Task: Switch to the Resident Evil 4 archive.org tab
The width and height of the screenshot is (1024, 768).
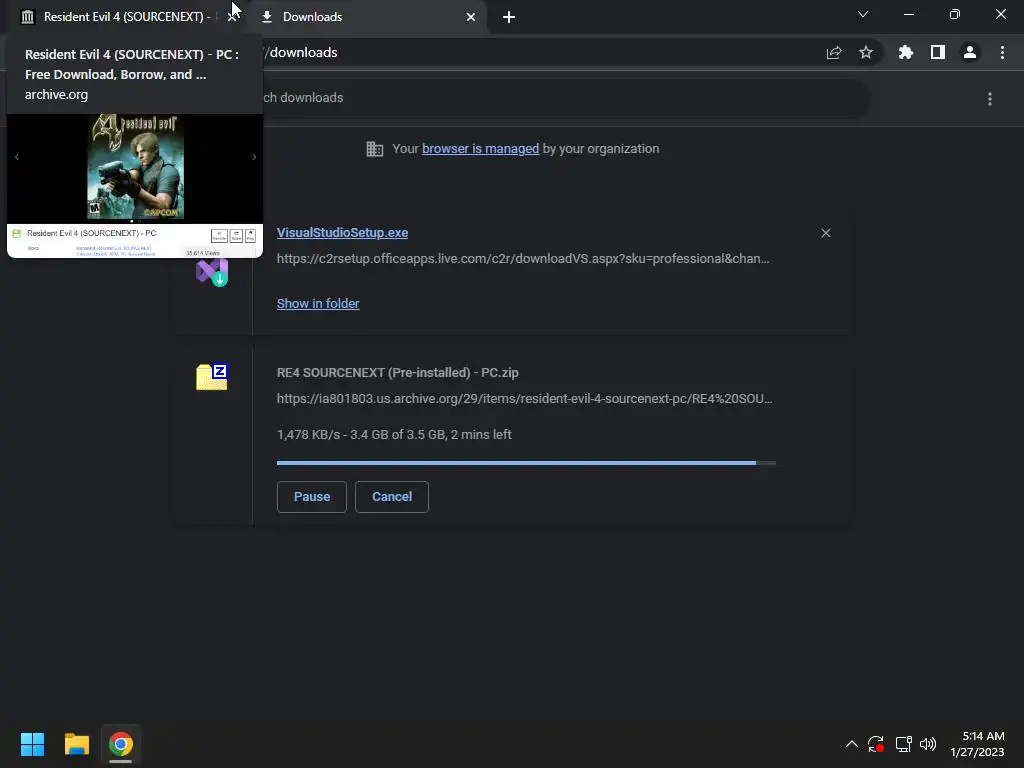Action: pos(124,17)
